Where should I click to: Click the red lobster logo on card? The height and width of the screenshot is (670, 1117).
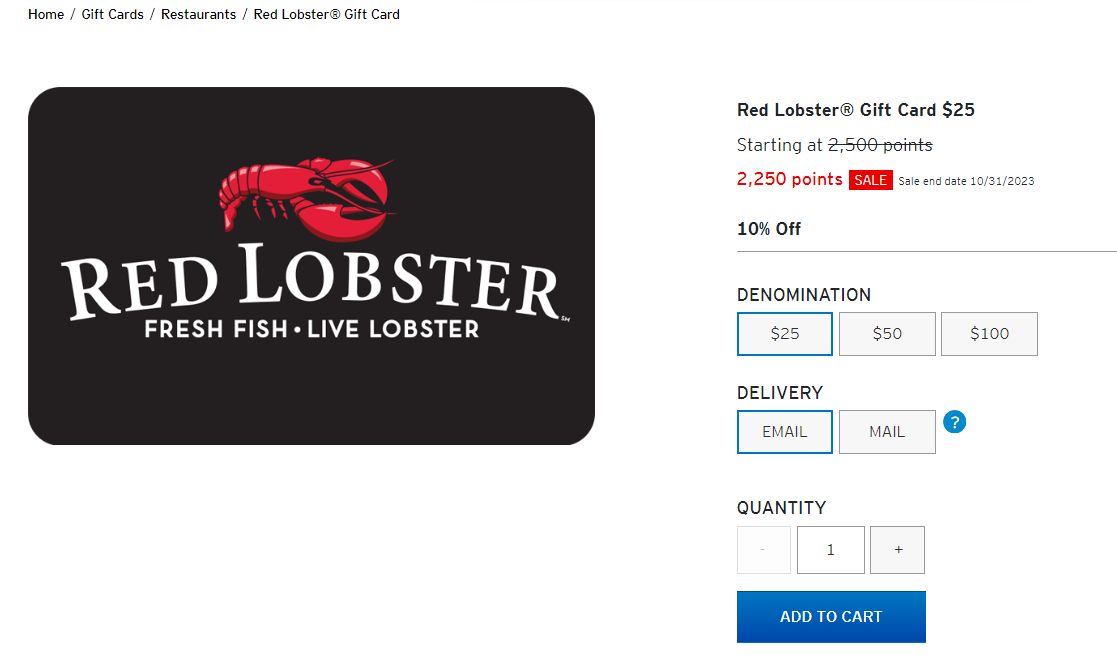point(307,199)
